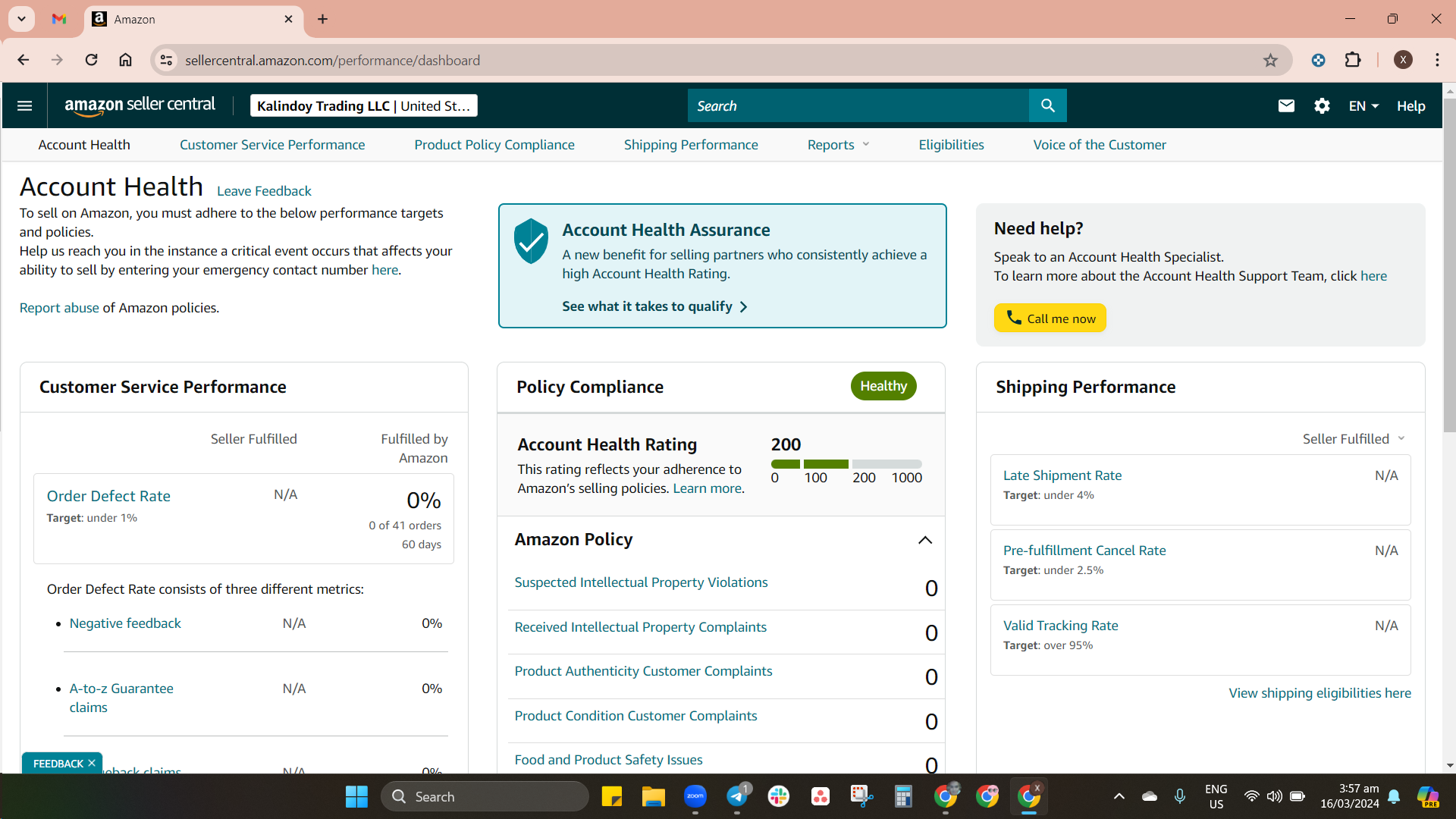Click the Windows taskbar search box
1456x819 pixels.
pyautogui.click(x=485, y=796)
